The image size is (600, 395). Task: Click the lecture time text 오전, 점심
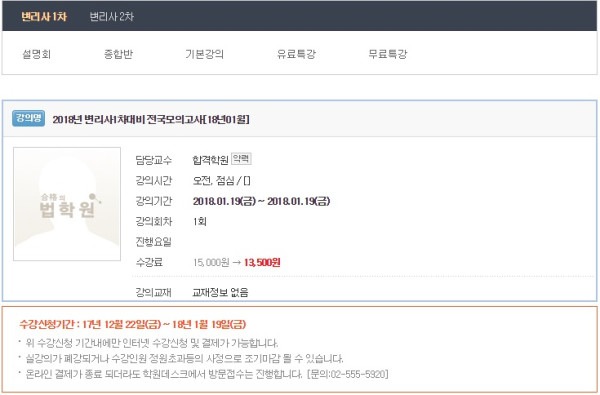pos(221,180)
